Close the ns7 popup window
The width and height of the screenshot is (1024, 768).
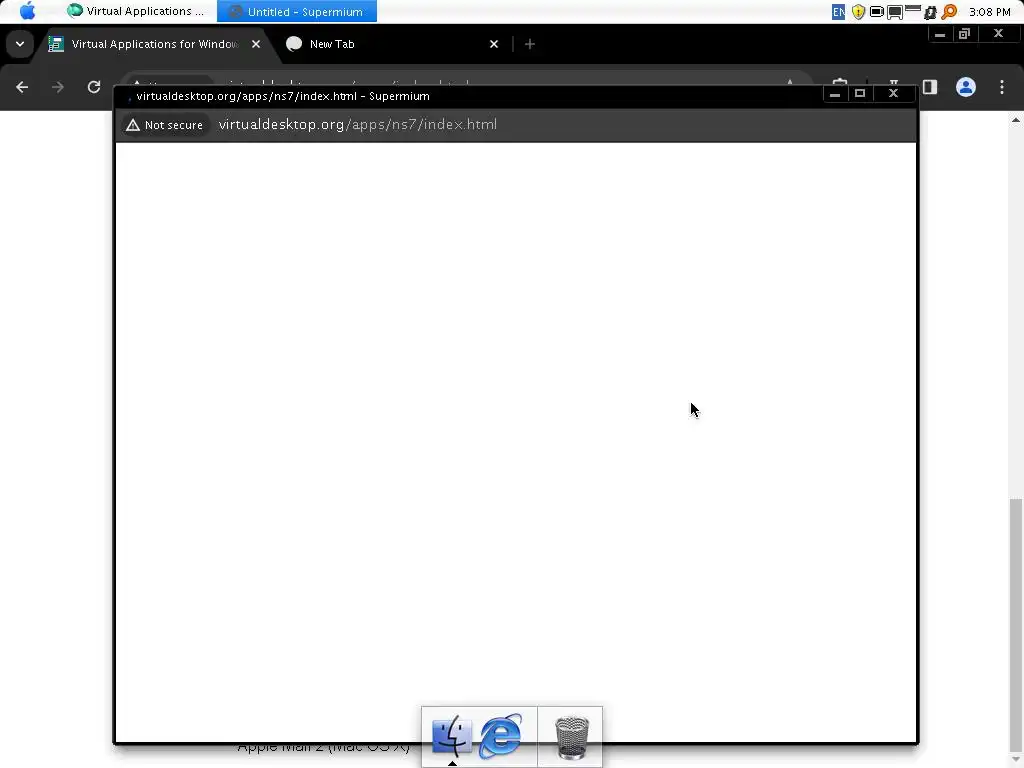click(893, 93)
